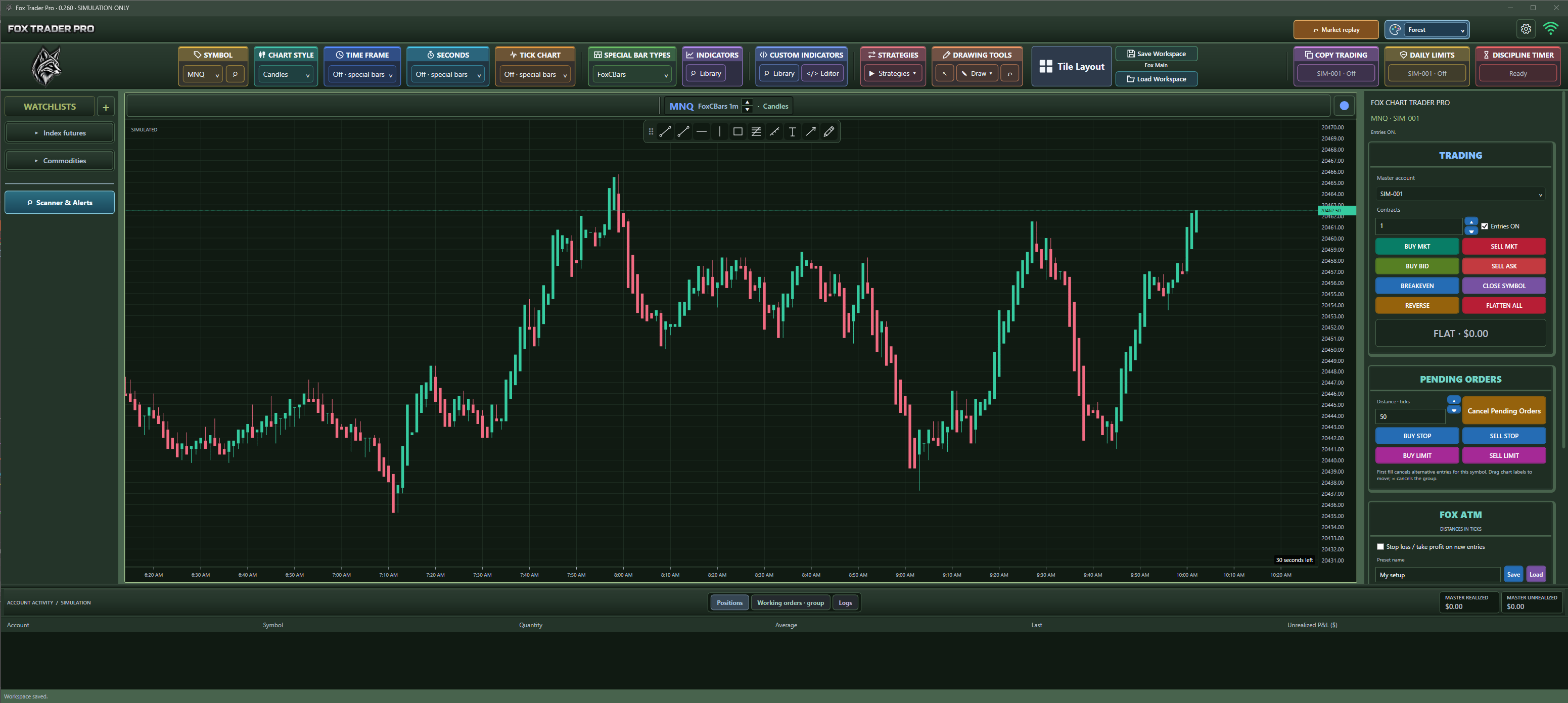Image resolution: width=1568 pixels, height=703 pixels.
Task: Select the ruler measure tool
Action: (x=774, y=131)
